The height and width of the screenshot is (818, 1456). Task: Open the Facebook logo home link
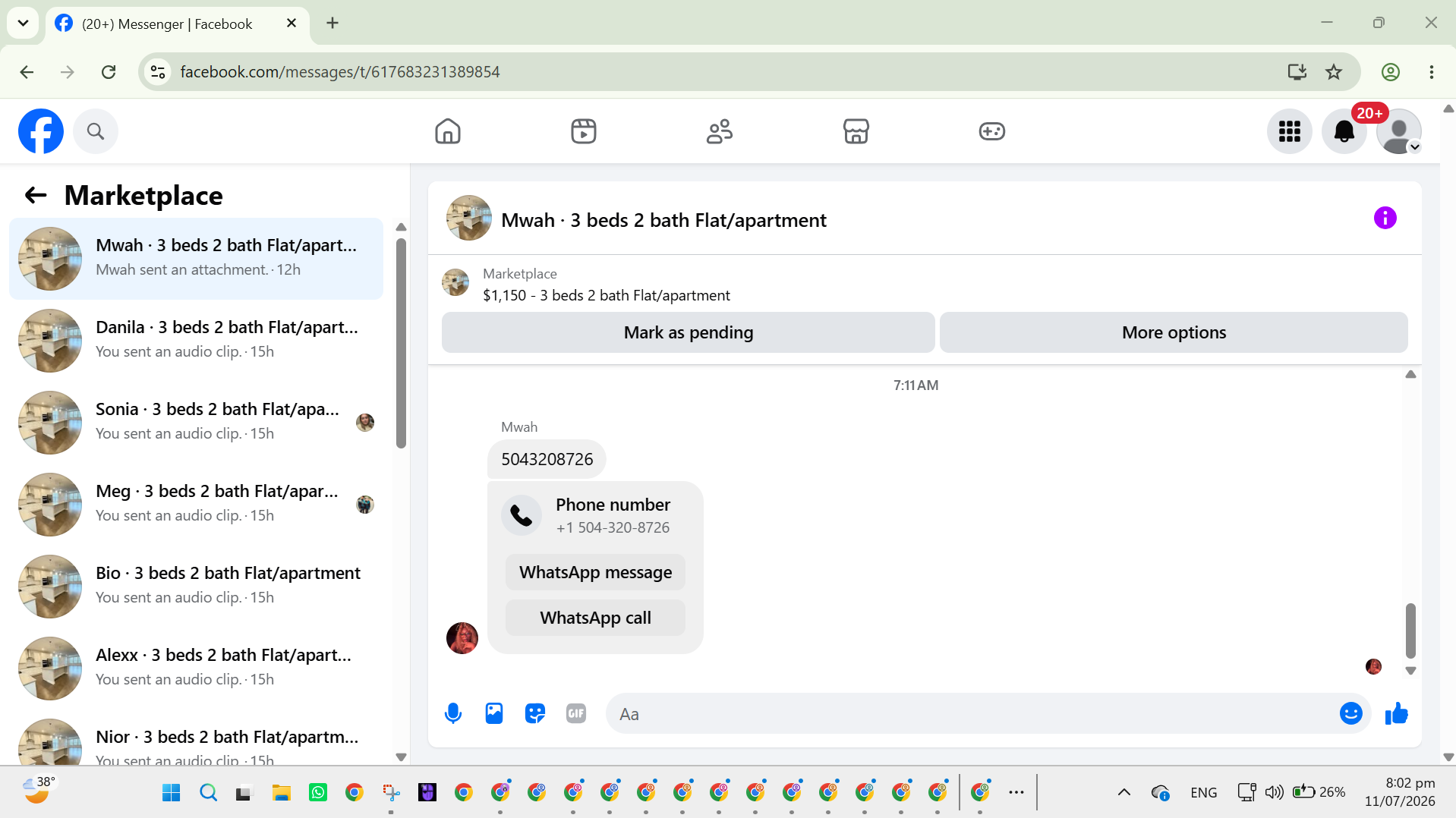[x=41, y=131]
